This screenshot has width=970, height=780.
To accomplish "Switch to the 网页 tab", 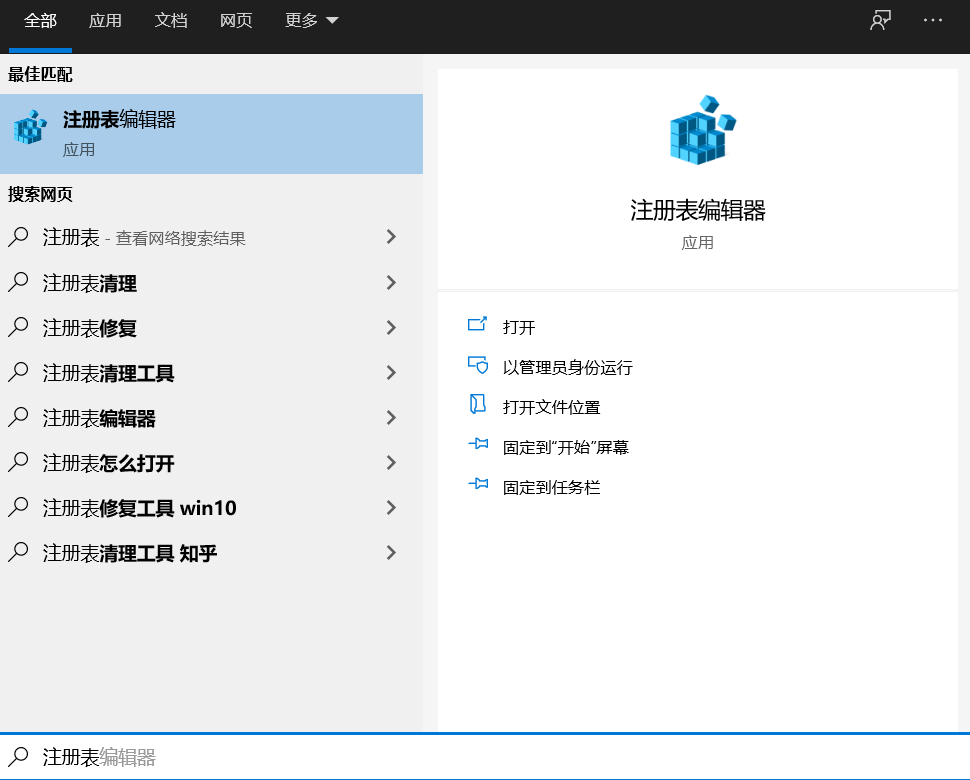I will point(236,21).
